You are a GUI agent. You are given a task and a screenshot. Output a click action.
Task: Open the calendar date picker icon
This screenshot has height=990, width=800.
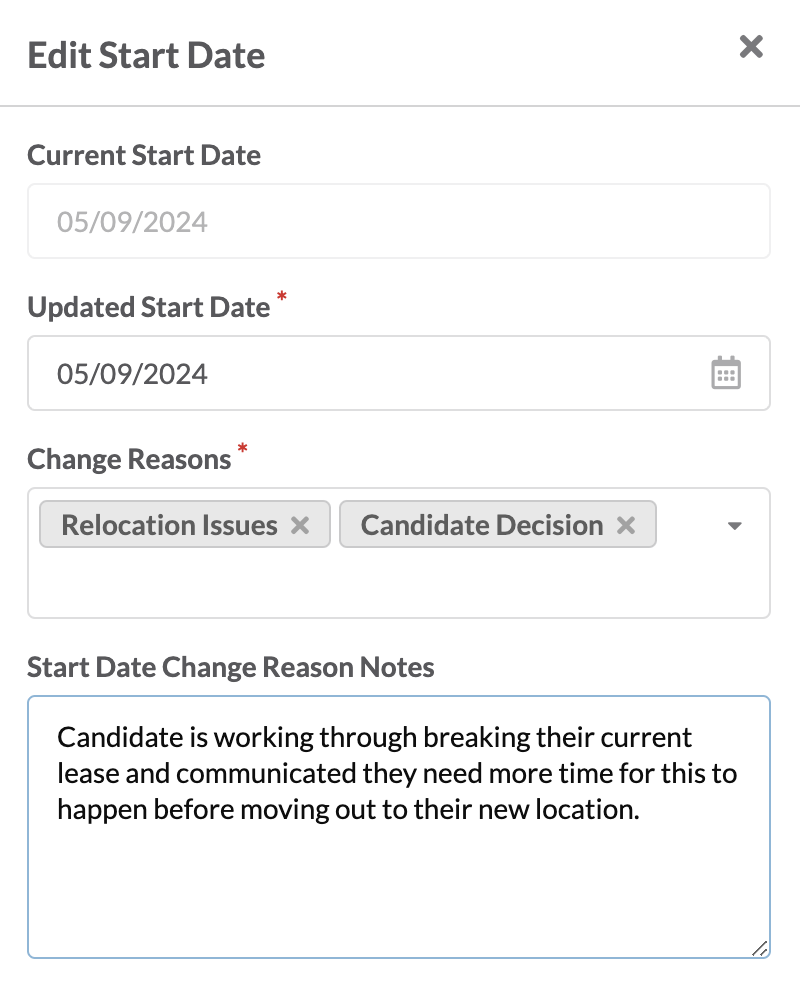726,373
